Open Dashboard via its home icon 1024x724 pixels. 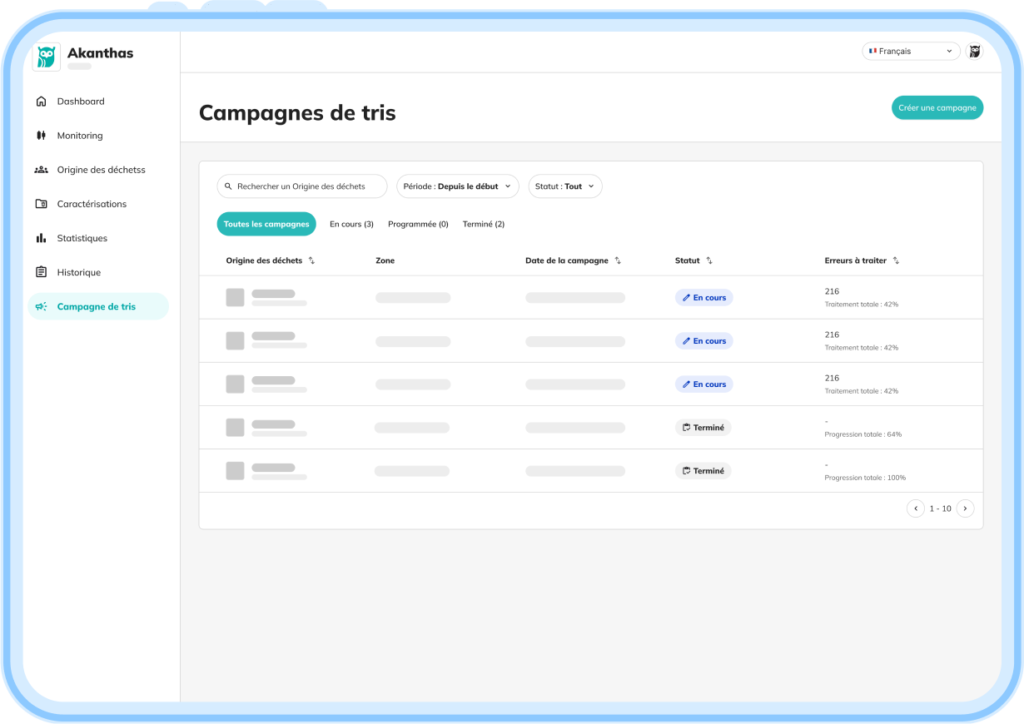[41, 101]
